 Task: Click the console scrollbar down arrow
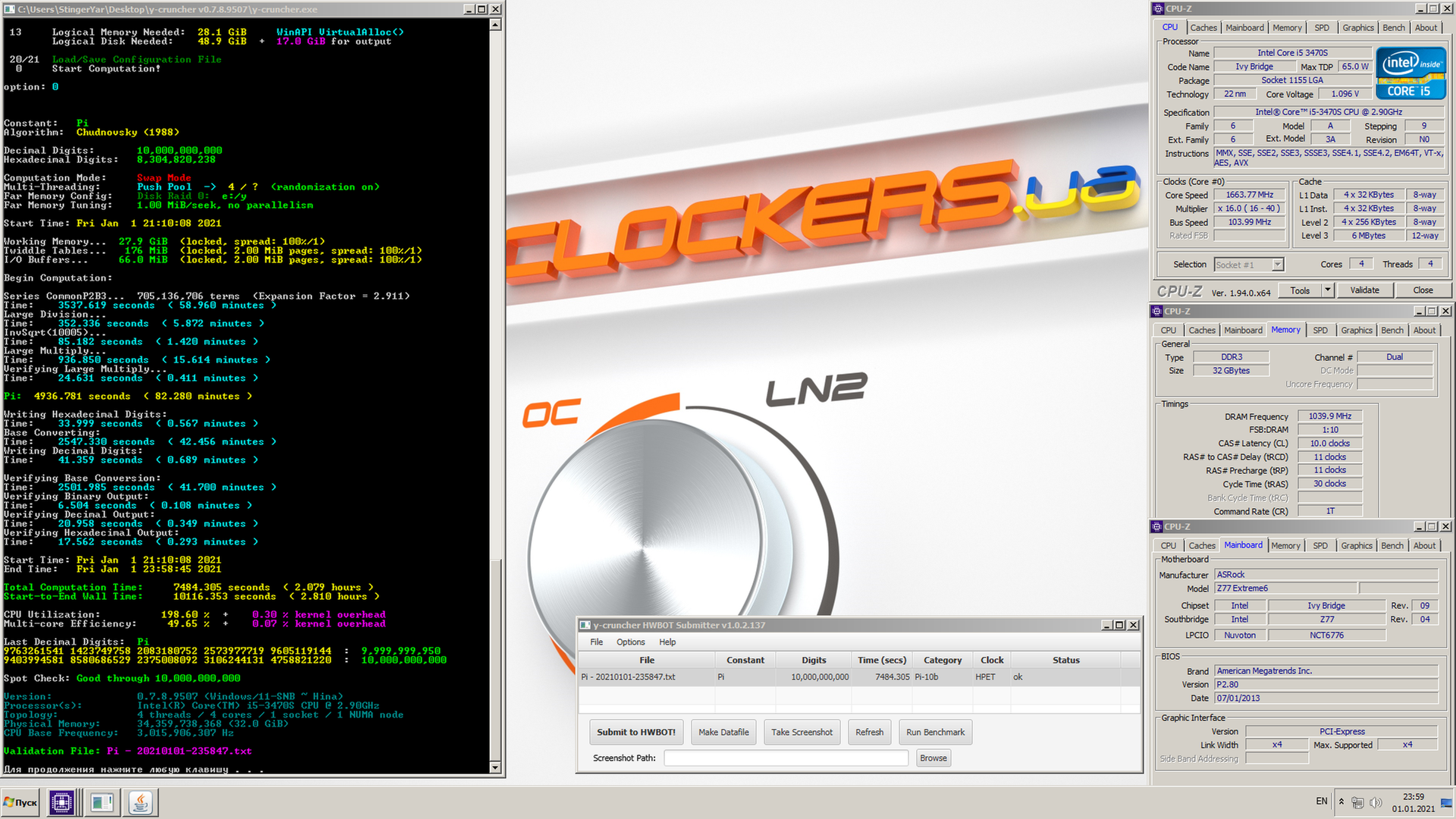495,768
